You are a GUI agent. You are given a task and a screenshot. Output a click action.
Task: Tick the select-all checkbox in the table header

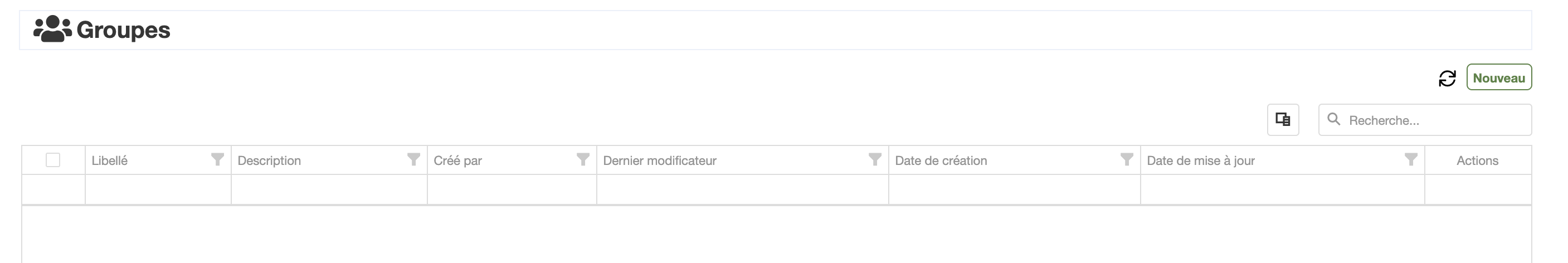(x=53, y=160)
